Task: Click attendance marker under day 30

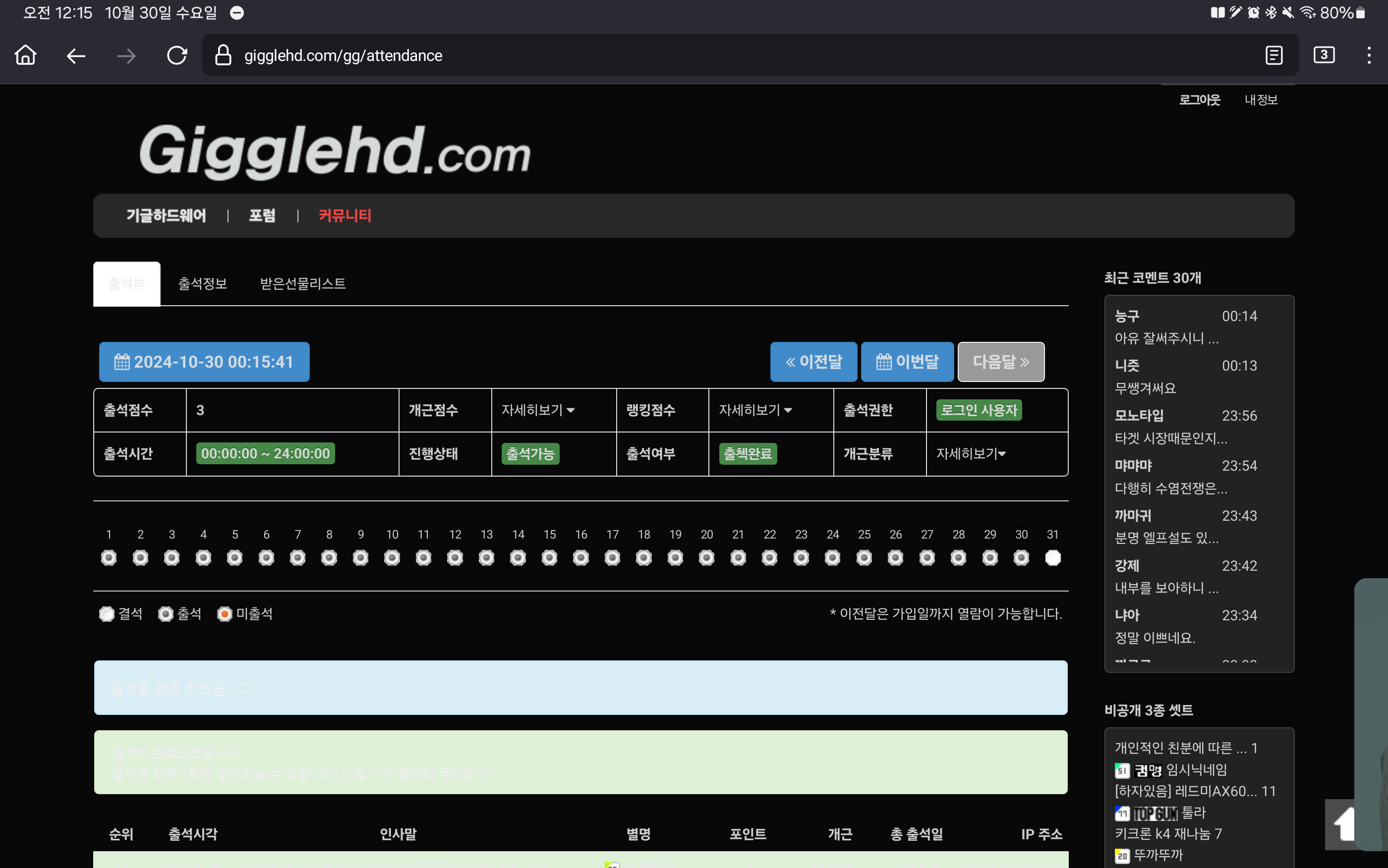Action: [x=1021, y=557]
